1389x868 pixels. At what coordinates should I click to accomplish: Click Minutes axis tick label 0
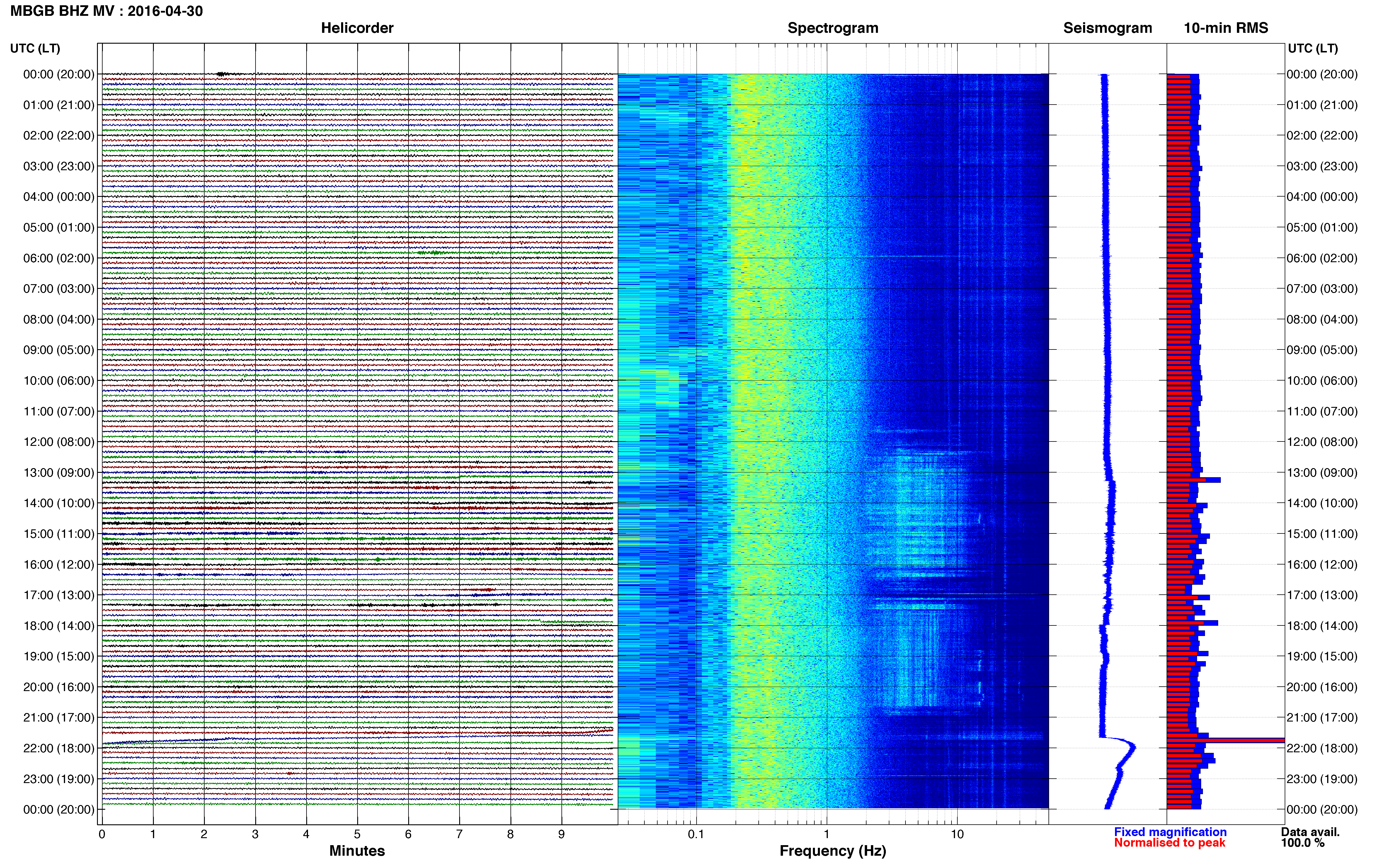(102, 834)
